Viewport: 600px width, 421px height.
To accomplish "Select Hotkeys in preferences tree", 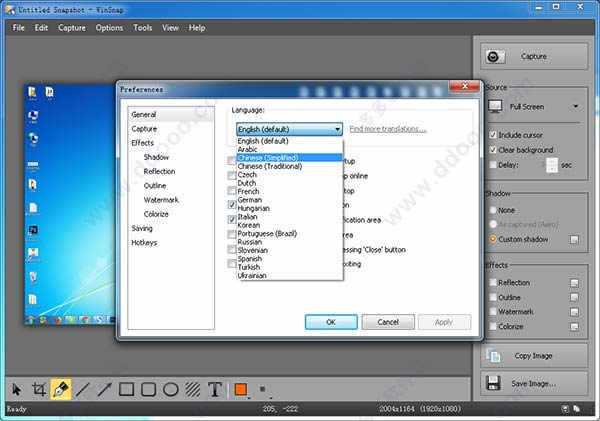I will (x=144, y=243).
